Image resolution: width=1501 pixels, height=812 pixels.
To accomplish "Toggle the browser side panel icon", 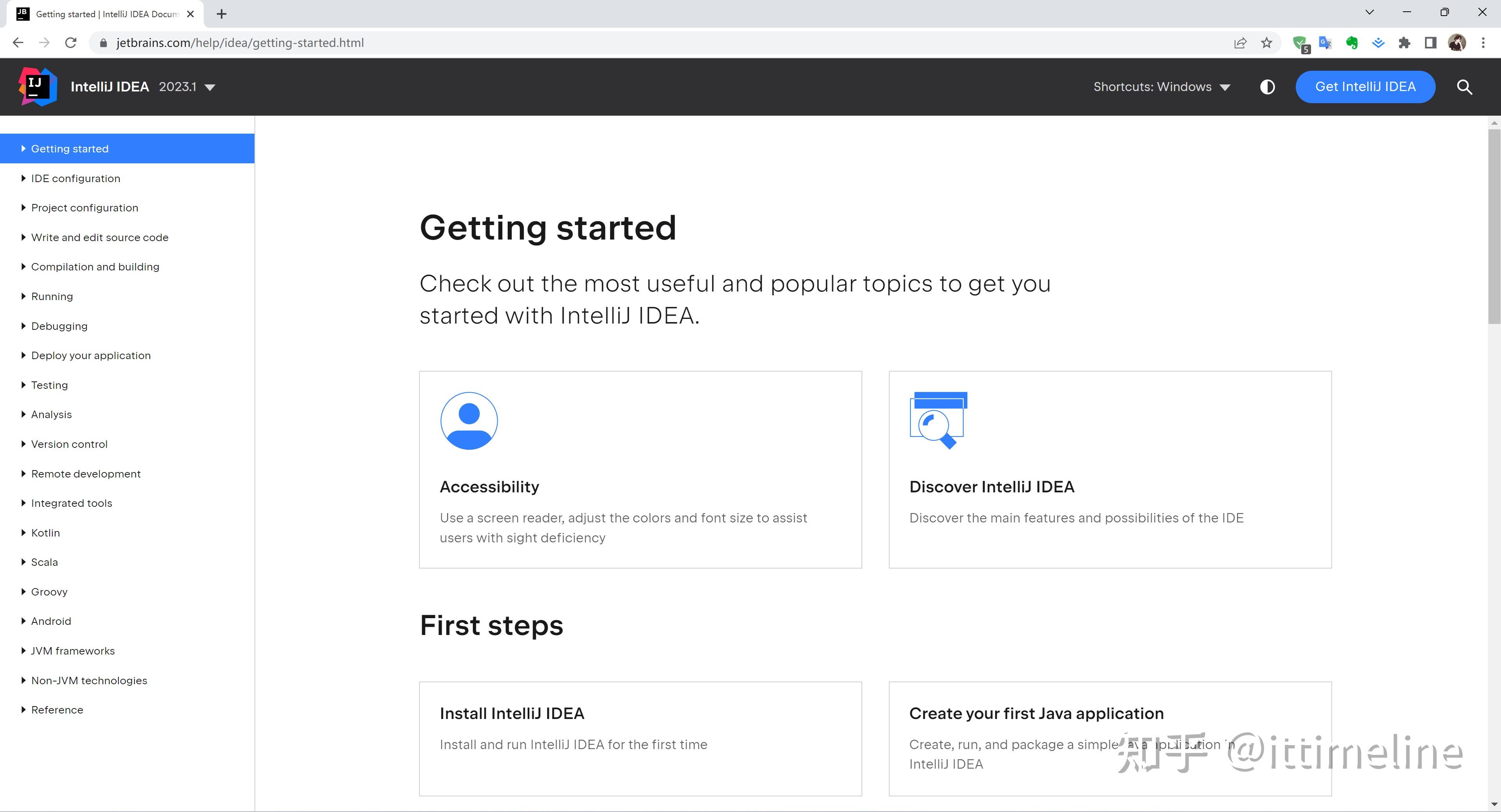I will 1430,43.
